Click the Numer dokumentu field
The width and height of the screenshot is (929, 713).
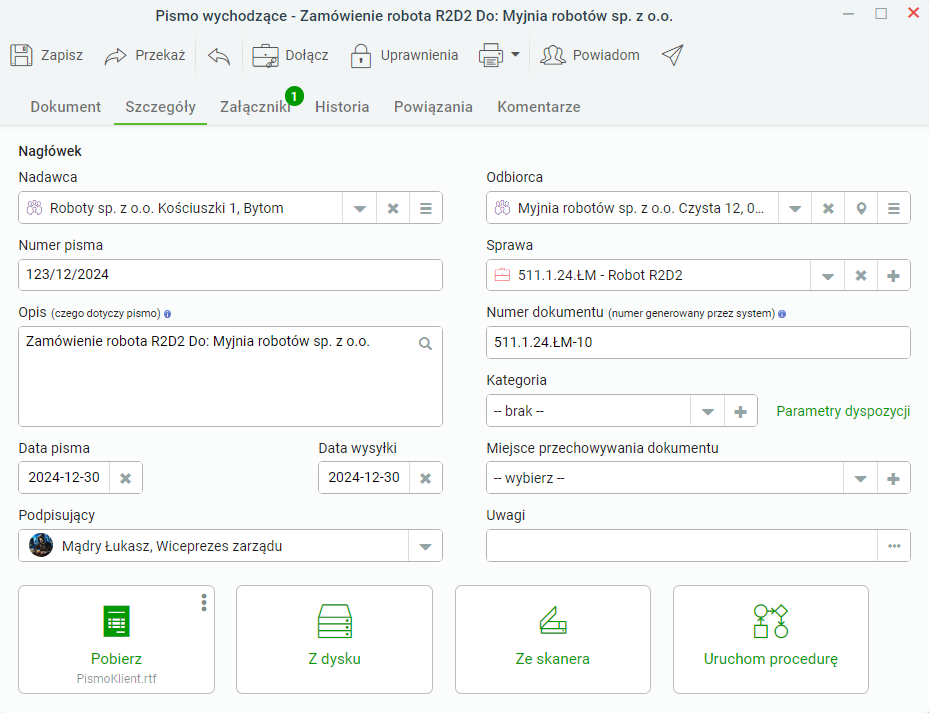(x=698, y=342)
